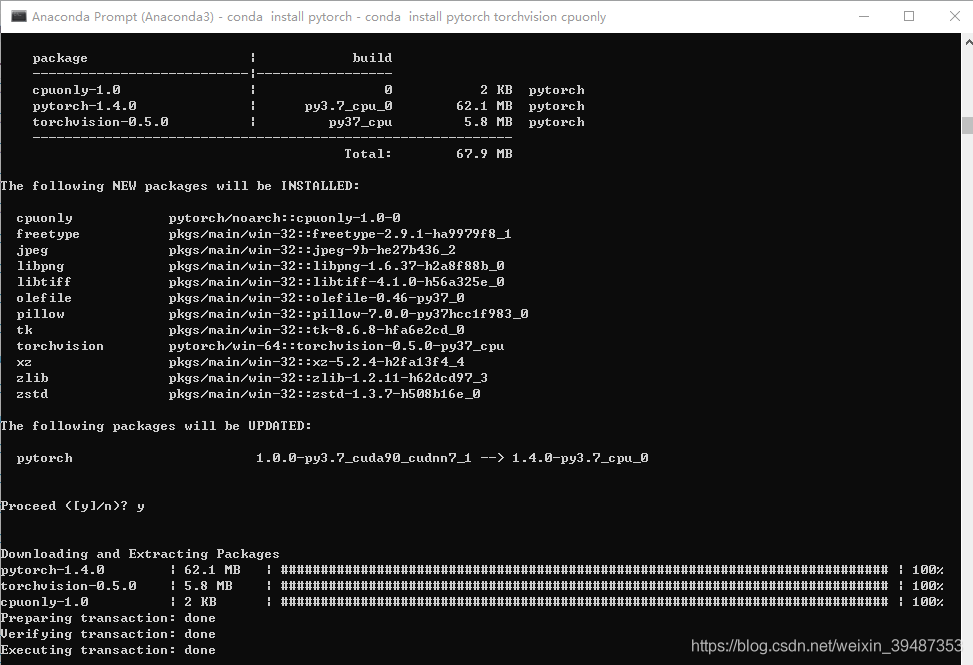The width and height of the screenshot is (973, 665).
Task: Click the 'zstd' package name
Action: coord(32,394)
